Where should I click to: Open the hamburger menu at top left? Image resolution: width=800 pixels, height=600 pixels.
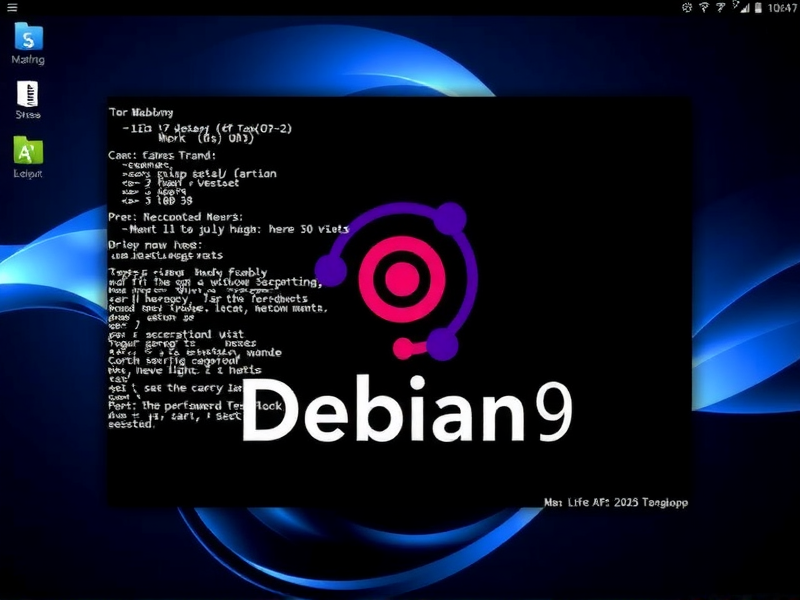[x=14, y=8]
